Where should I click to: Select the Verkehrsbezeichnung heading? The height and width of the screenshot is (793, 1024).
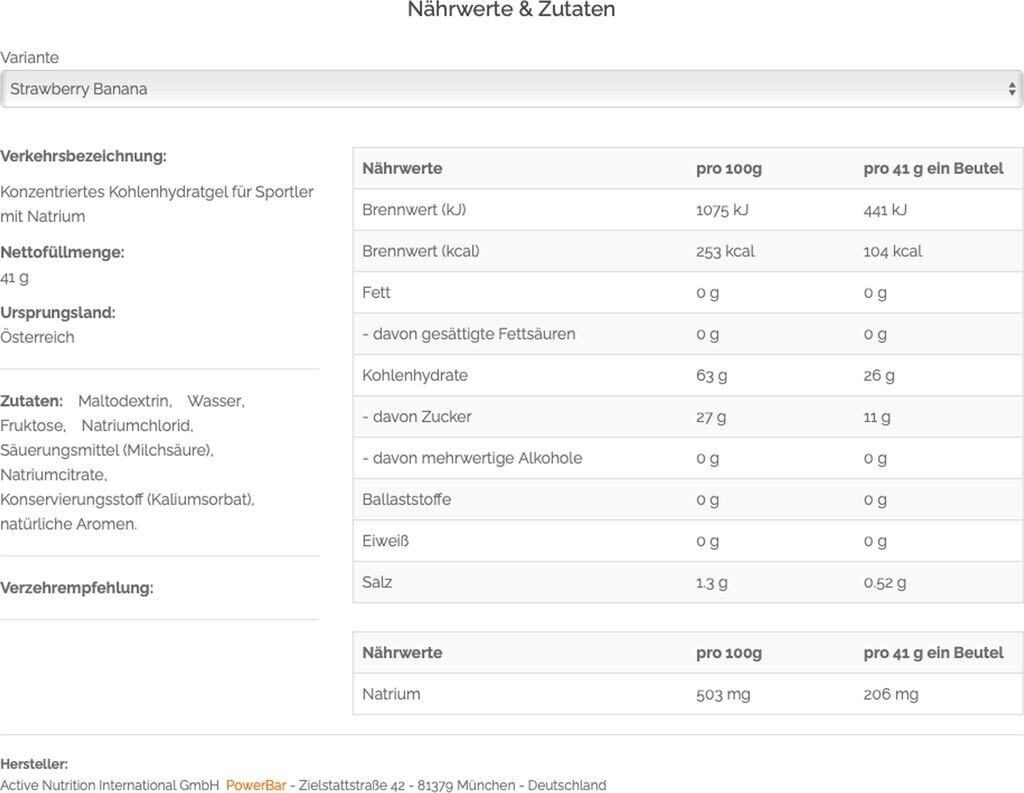click(83, 156)
